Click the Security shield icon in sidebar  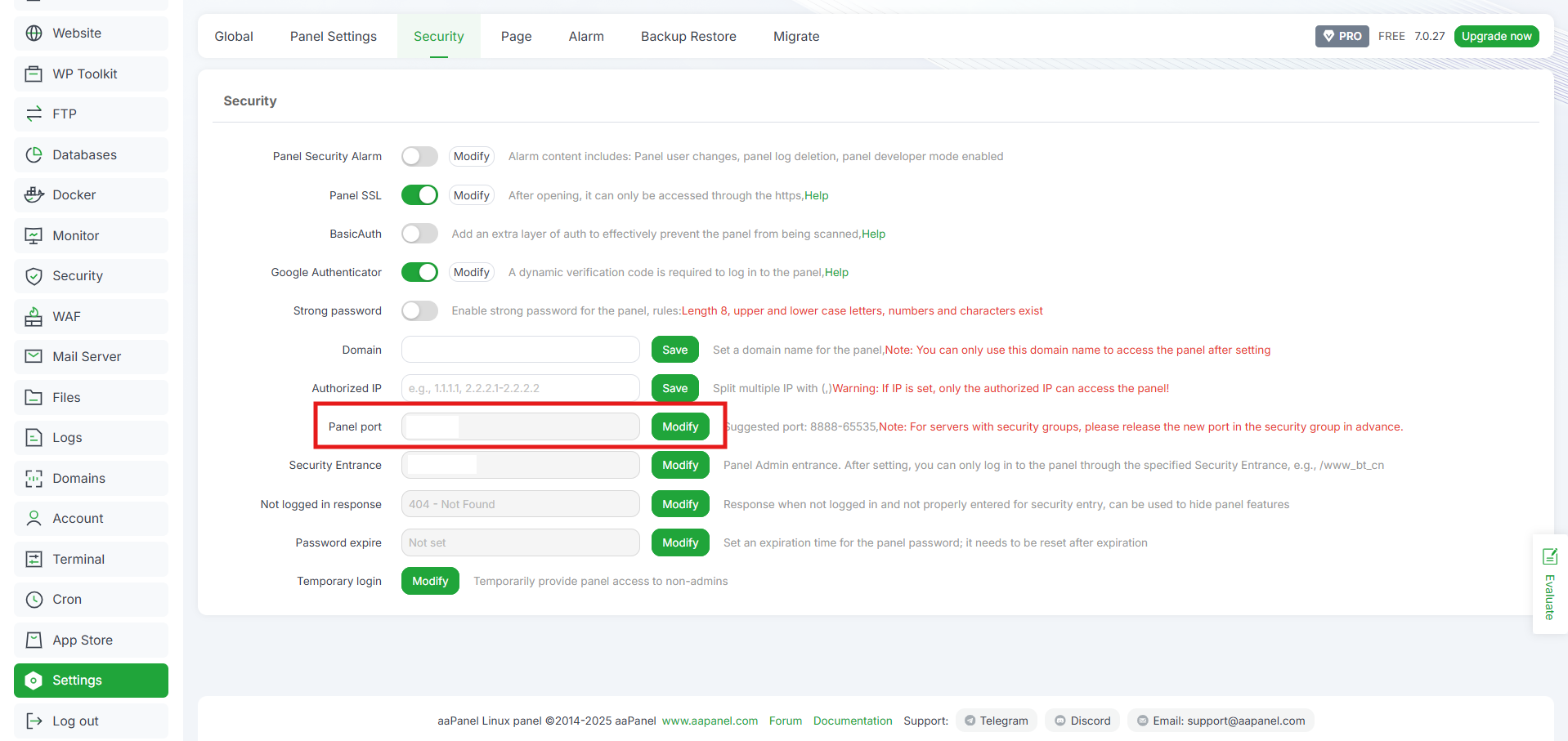pos(34,276)
